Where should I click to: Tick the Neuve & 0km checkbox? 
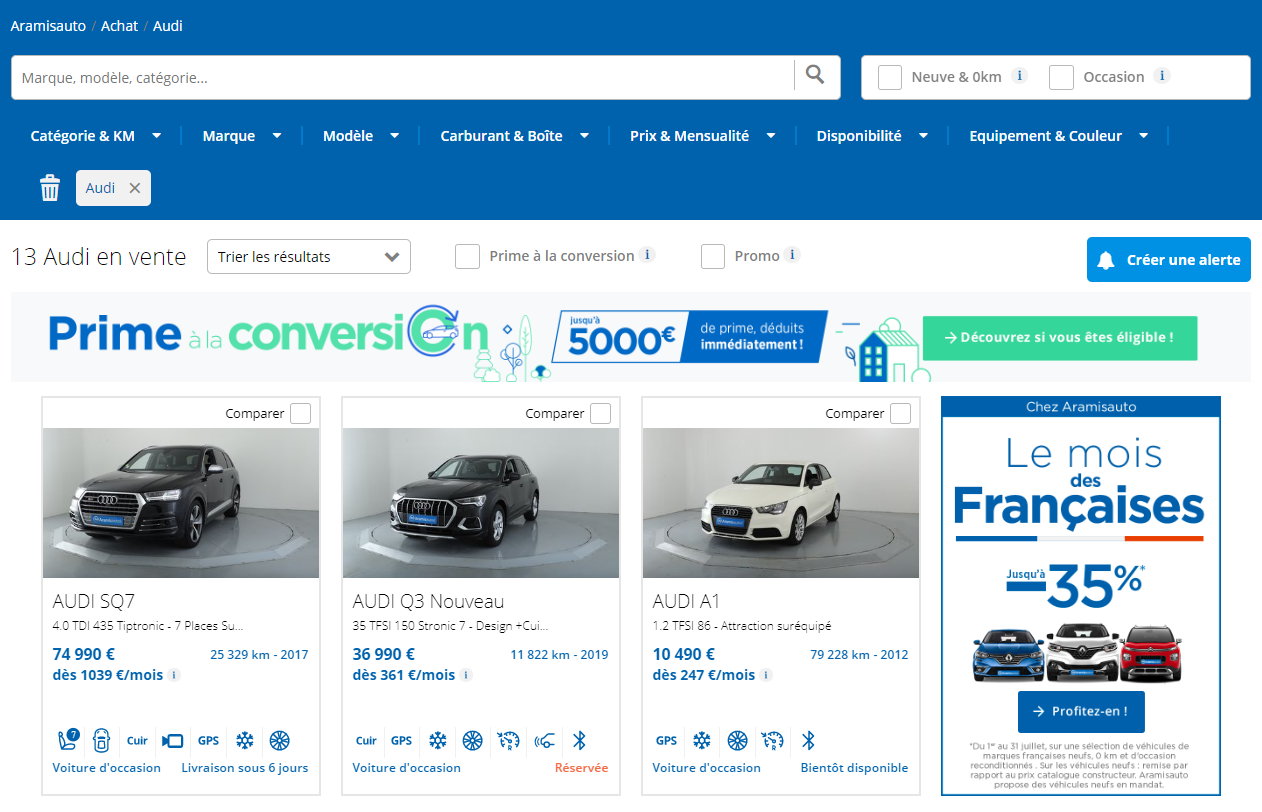click(890, 78)
